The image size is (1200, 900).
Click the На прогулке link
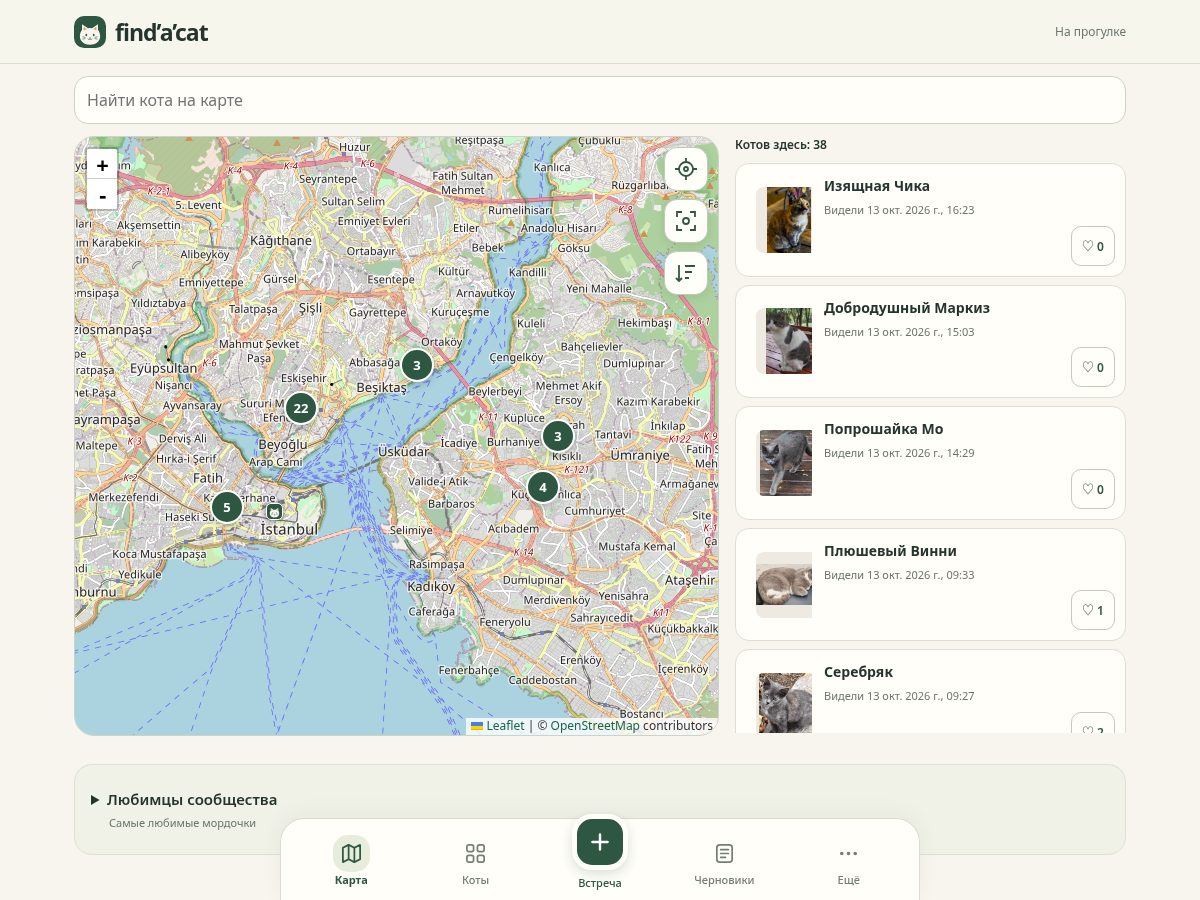1090,32
